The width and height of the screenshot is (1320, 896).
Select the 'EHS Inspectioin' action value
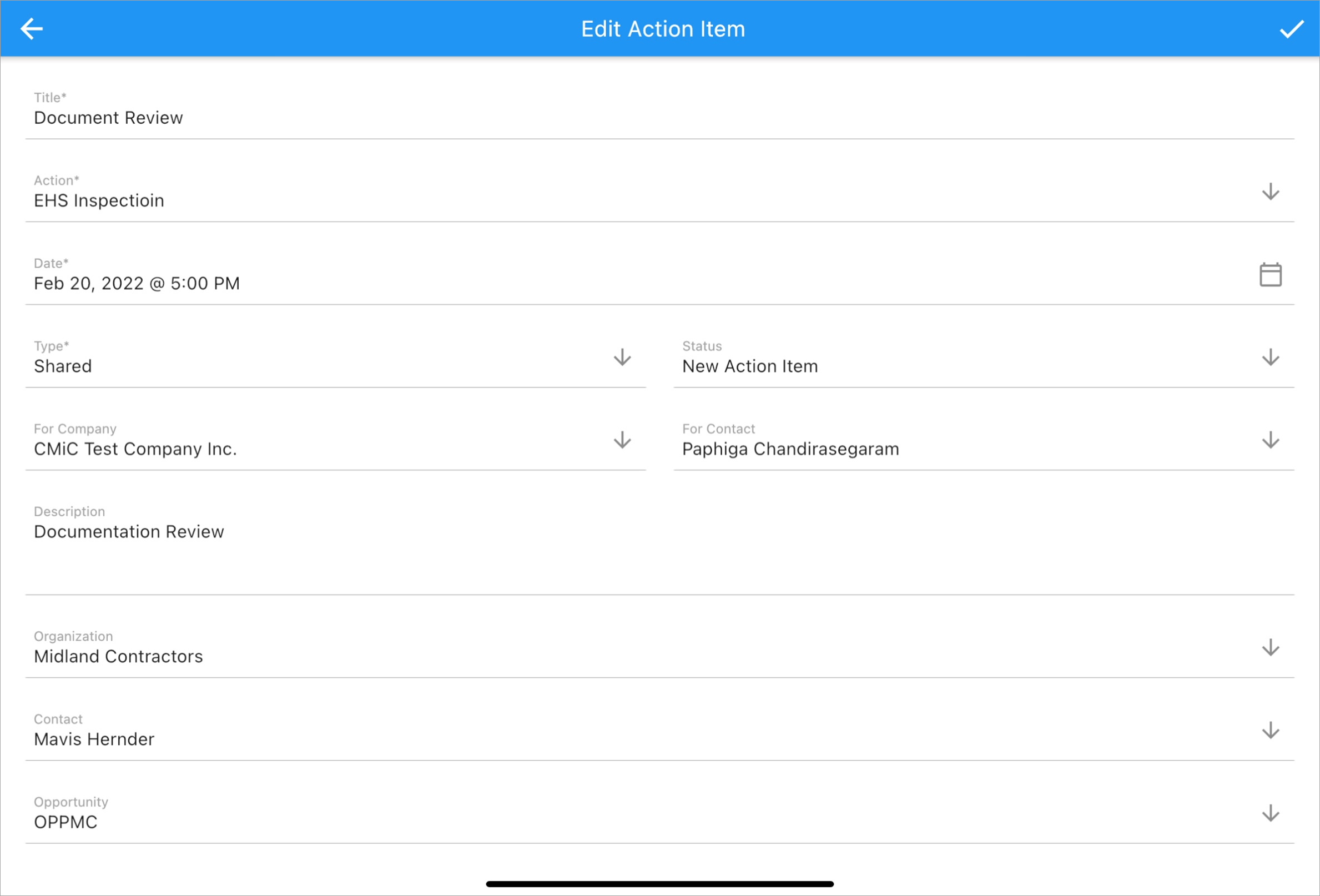click(99, 200)
